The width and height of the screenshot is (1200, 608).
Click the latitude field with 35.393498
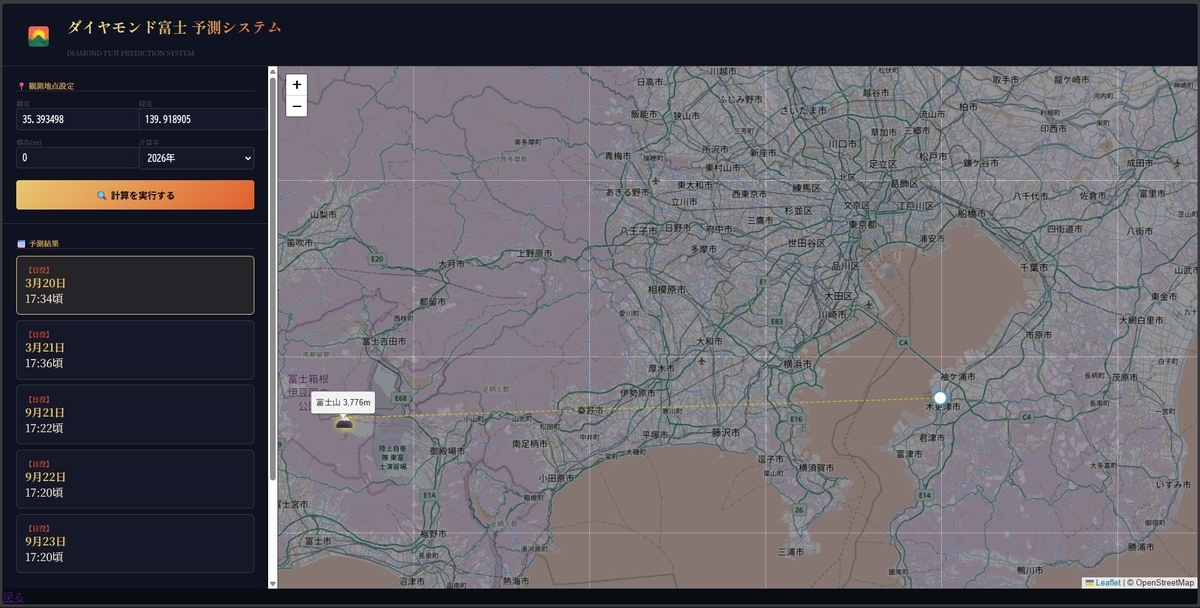pos(77,119)
